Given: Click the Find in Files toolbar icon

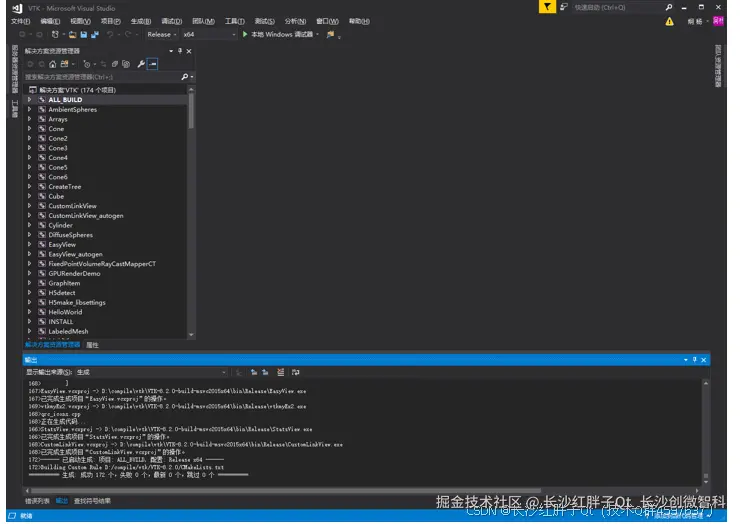Looking at the screenshot, I should coord(330,34).
